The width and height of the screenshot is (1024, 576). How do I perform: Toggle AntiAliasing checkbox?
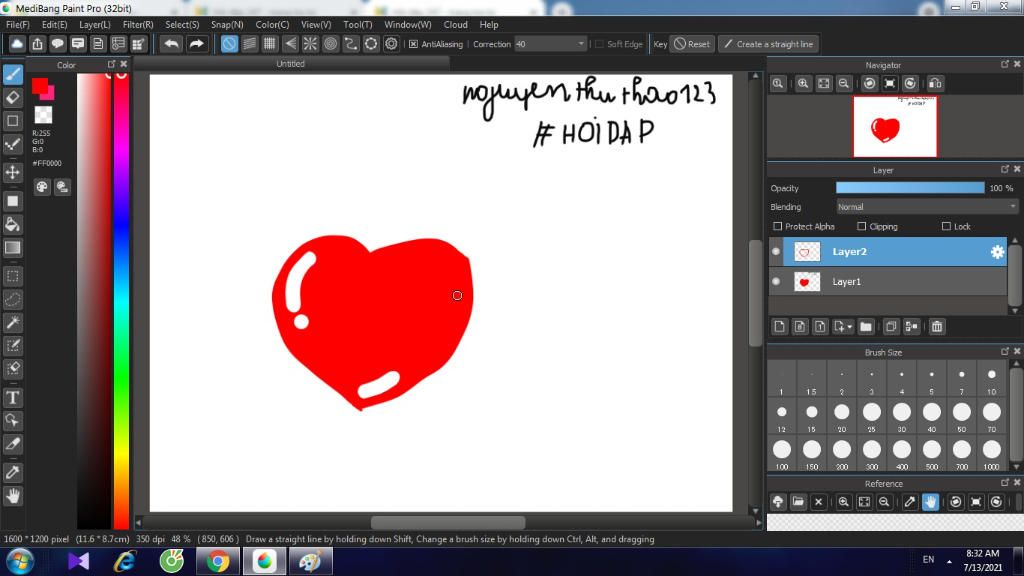coord(413,44)
